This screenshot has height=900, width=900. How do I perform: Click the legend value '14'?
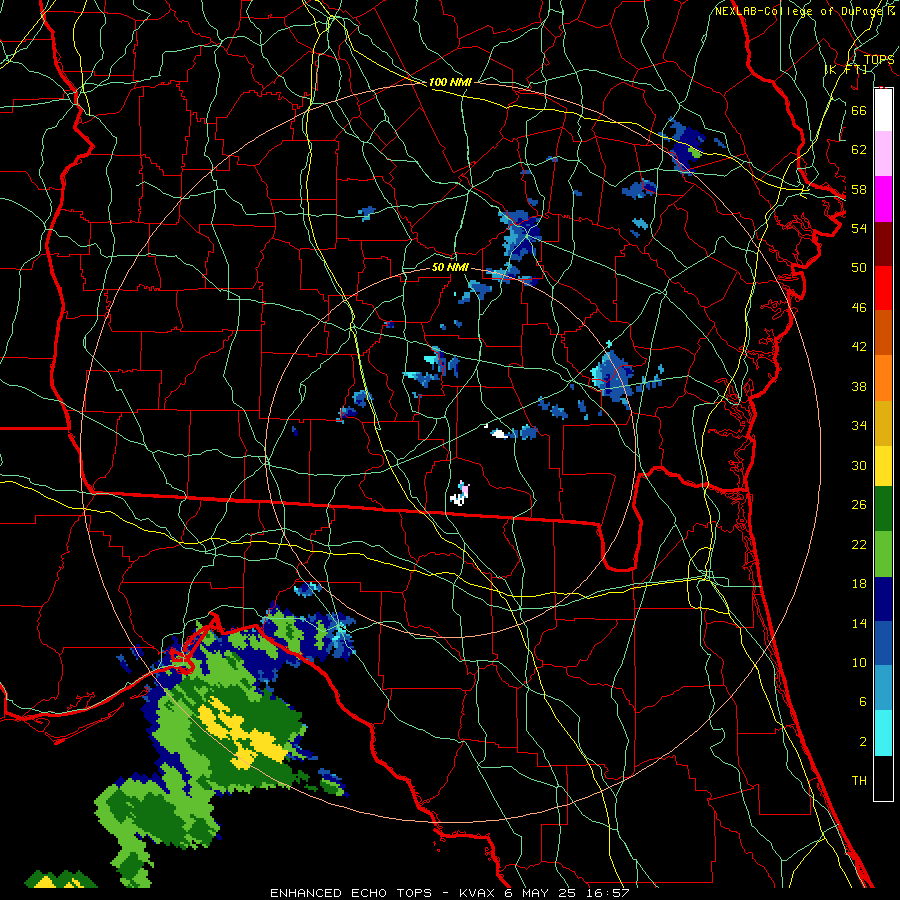pos(859,624)
